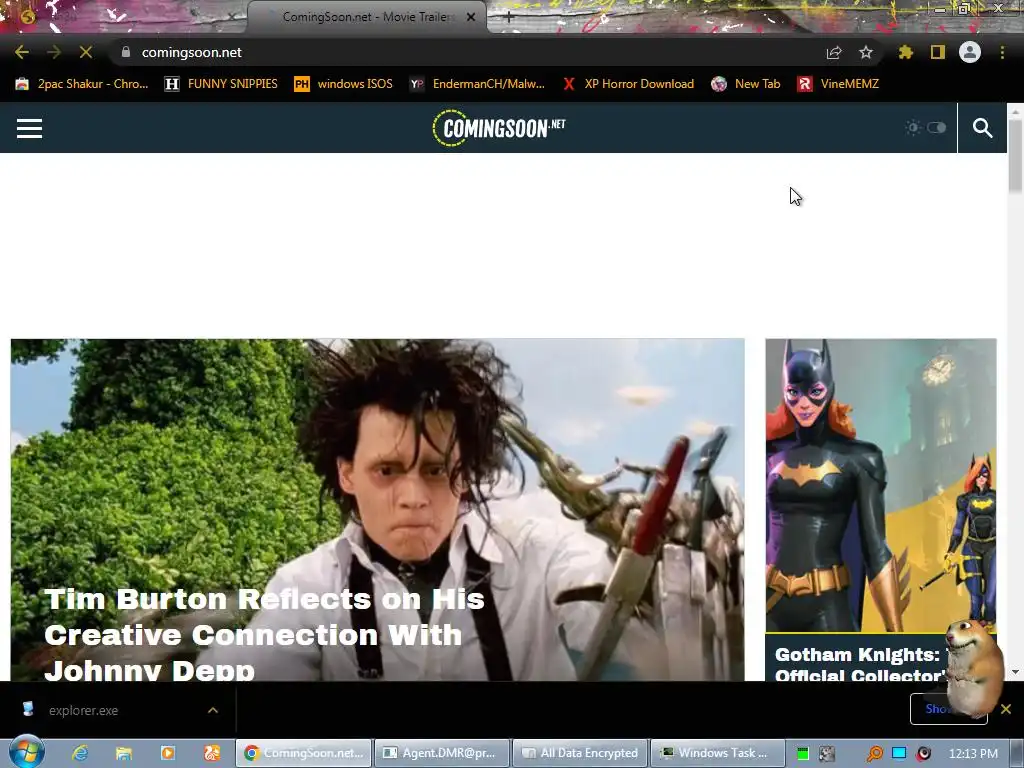Close the downloads bar
This screenshot has width=1024, height=768.
click(1006, 709)
